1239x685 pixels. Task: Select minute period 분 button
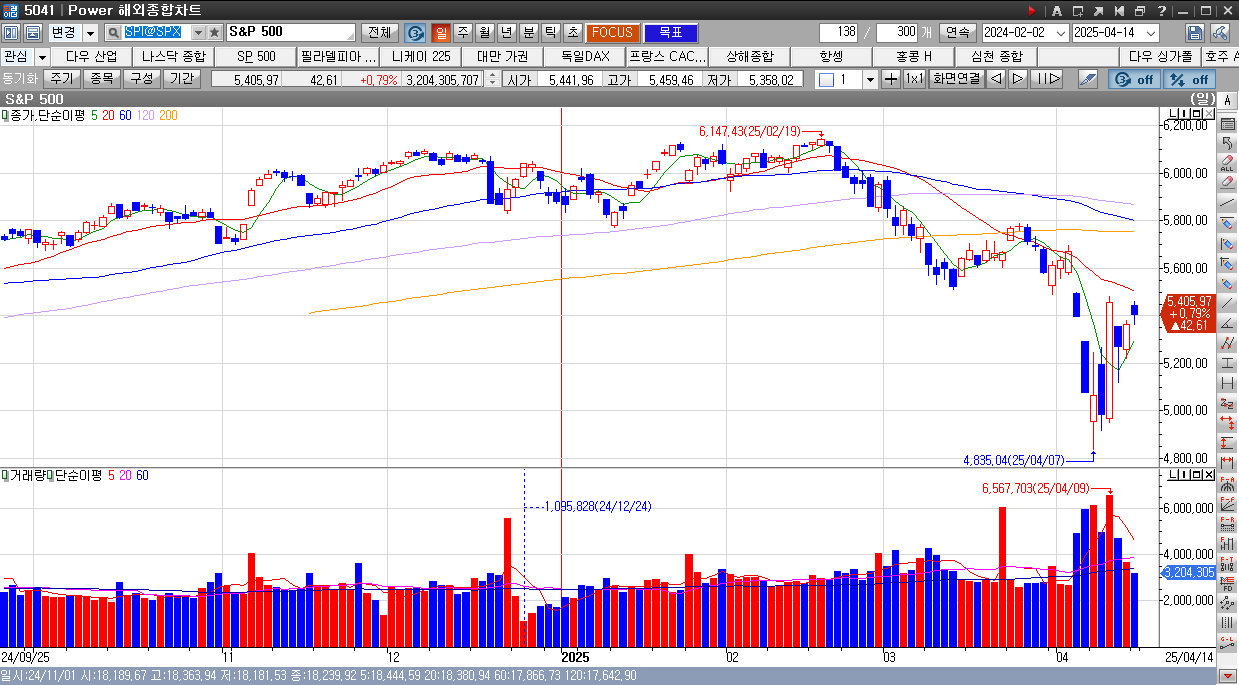pyautogui.click(x=529, y=33)
